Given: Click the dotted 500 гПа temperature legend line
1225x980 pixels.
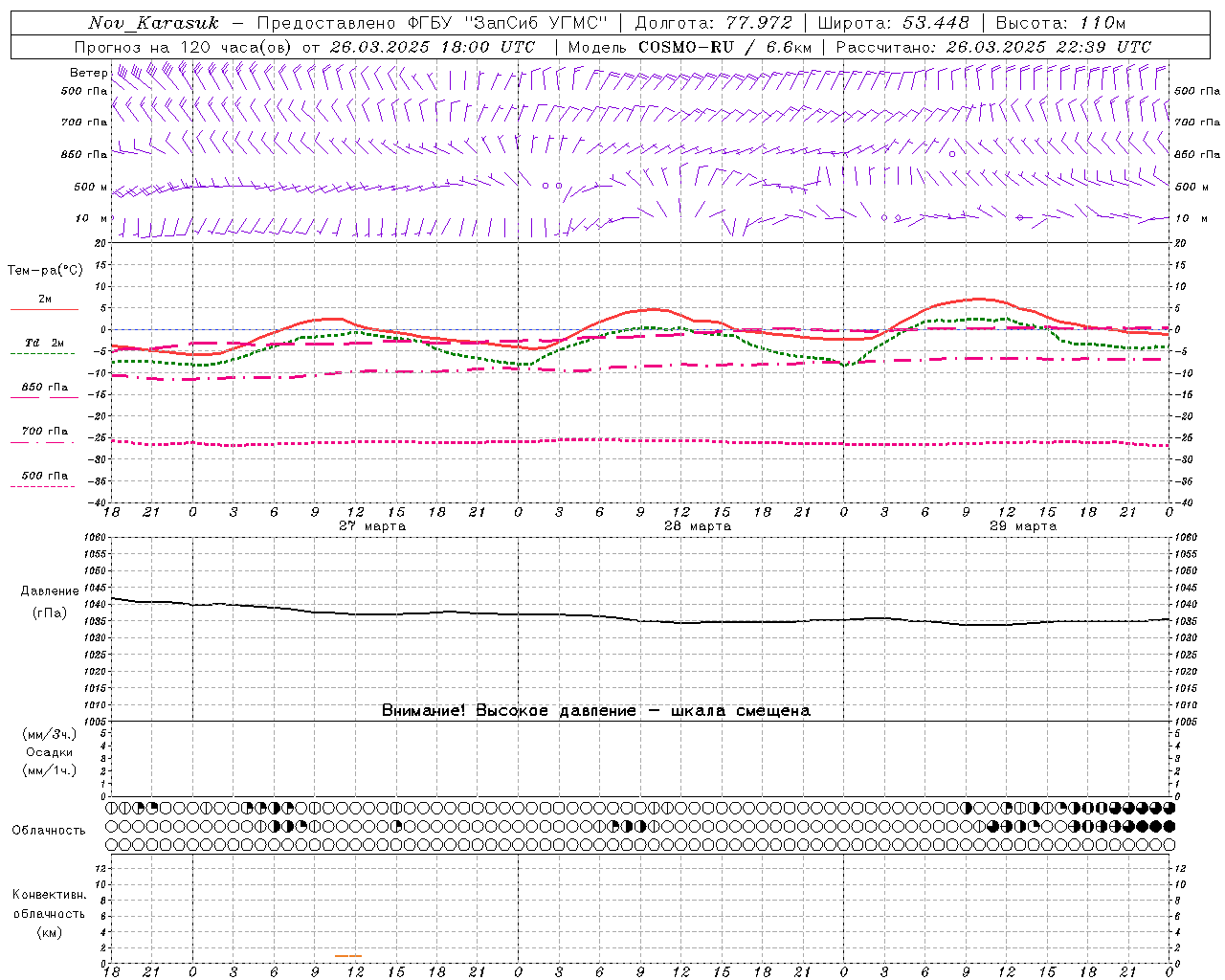Looking at the screenshot, I should [42, 486].
